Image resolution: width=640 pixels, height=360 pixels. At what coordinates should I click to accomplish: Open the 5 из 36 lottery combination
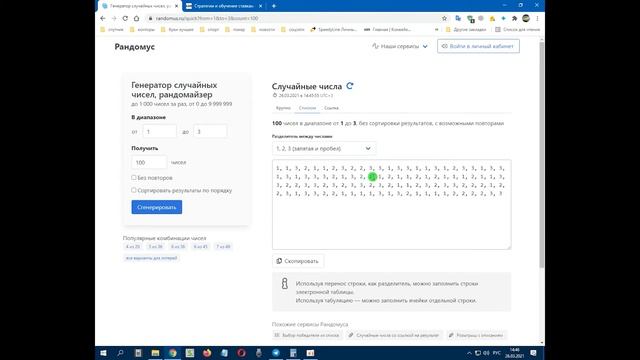pos(156,247)
